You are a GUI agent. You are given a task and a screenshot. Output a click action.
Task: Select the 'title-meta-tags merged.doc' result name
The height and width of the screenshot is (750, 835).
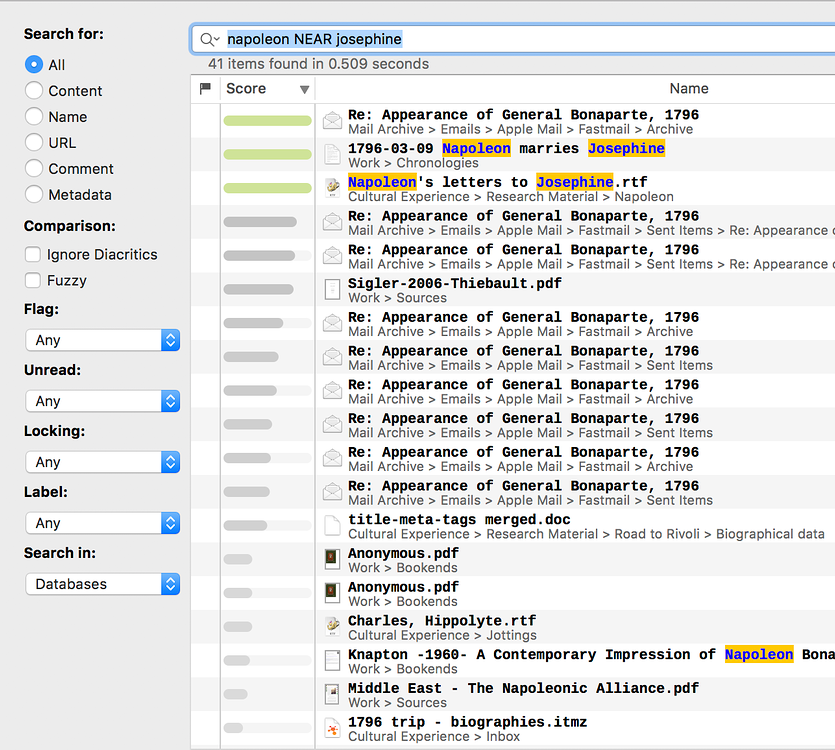coord(459,519)
